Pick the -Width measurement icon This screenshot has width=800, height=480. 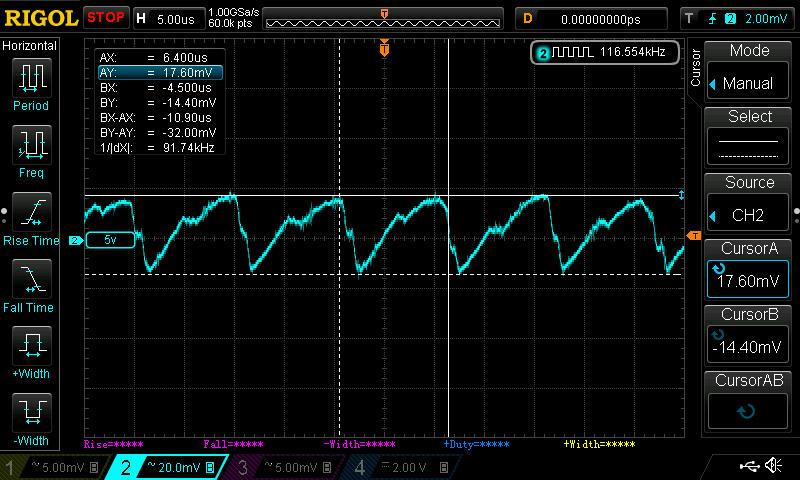(x=31, y=418)
